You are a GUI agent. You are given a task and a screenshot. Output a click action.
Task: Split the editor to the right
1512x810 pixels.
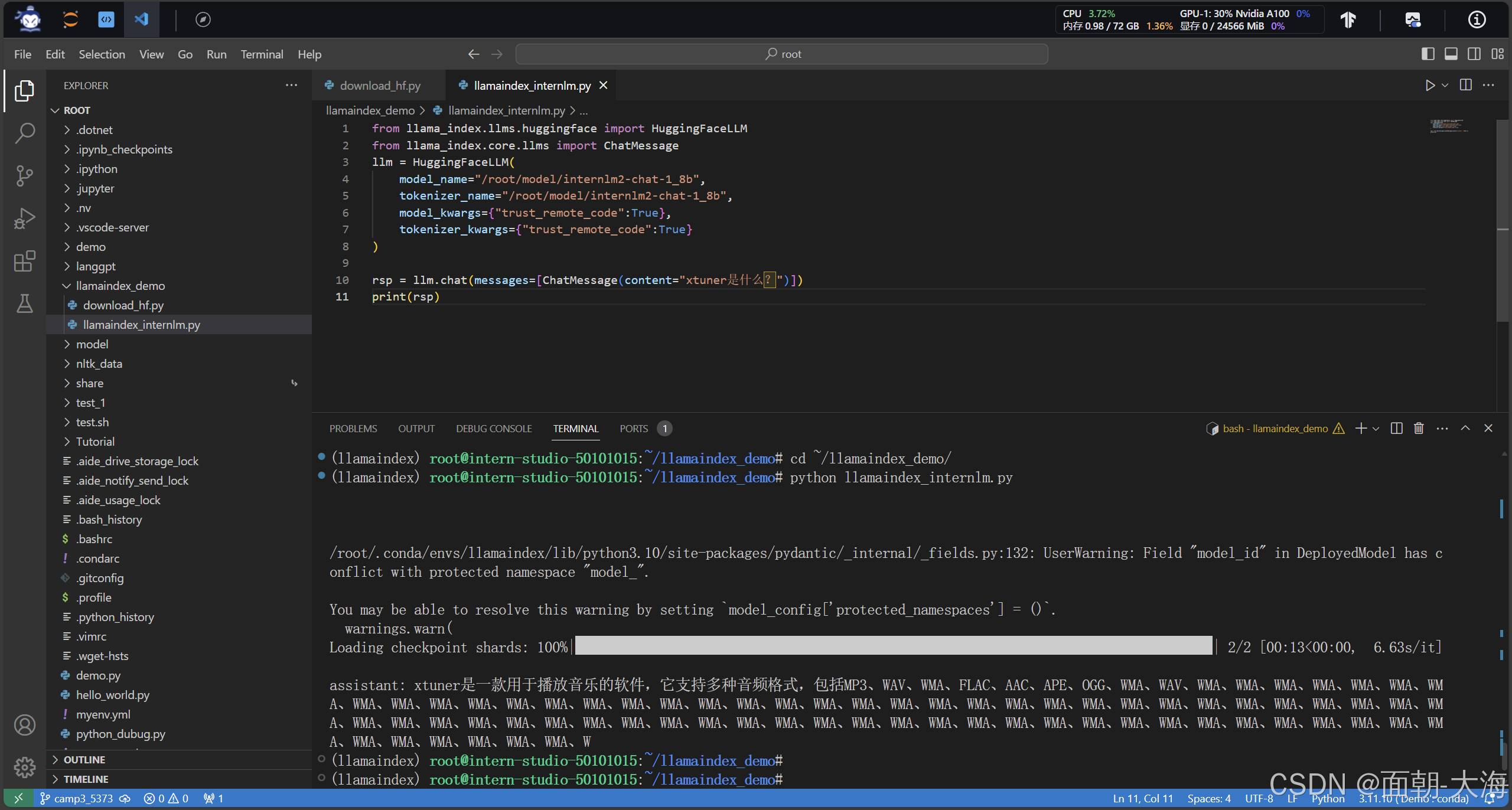[1465, 86]
